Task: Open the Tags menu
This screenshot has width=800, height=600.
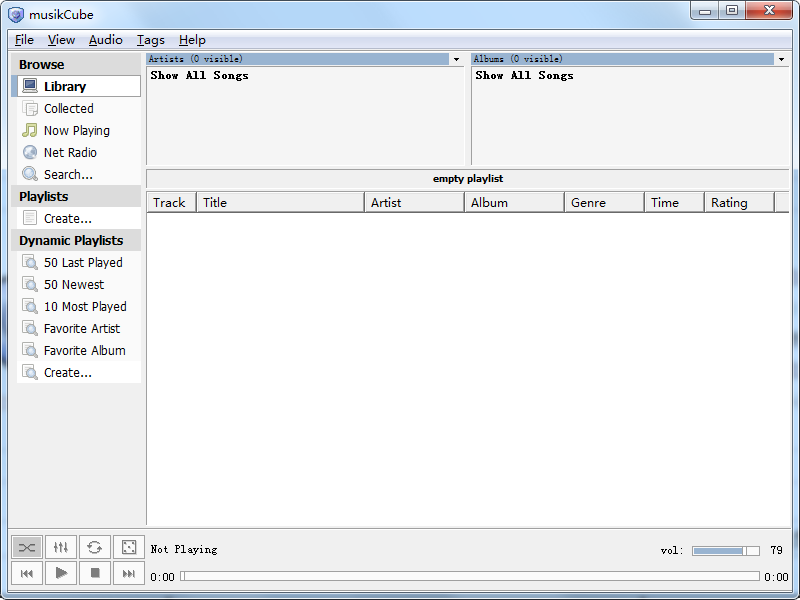Action: click(151, 40)
